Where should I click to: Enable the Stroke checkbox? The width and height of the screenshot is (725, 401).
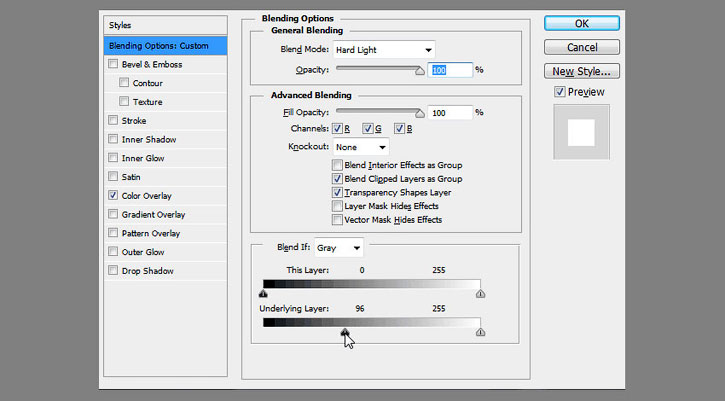(x=113, y=120)
